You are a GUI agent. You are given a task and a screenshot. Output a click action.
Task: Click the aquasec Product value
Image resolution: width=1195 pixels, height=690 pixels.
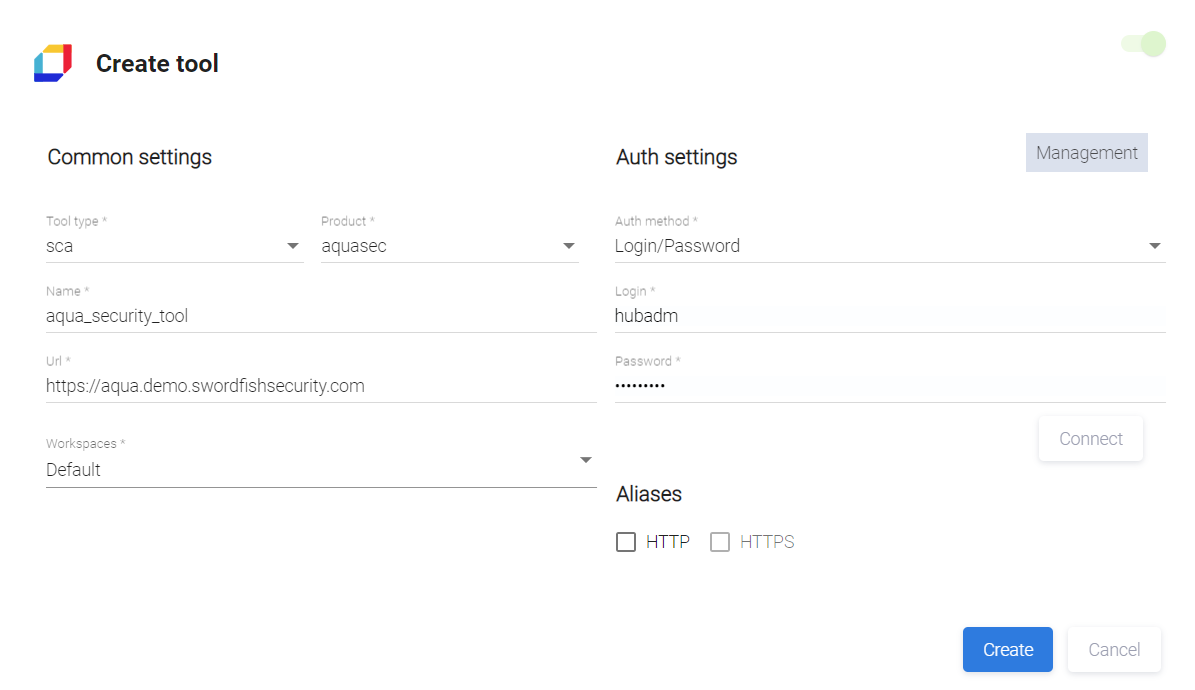point(353,246)
